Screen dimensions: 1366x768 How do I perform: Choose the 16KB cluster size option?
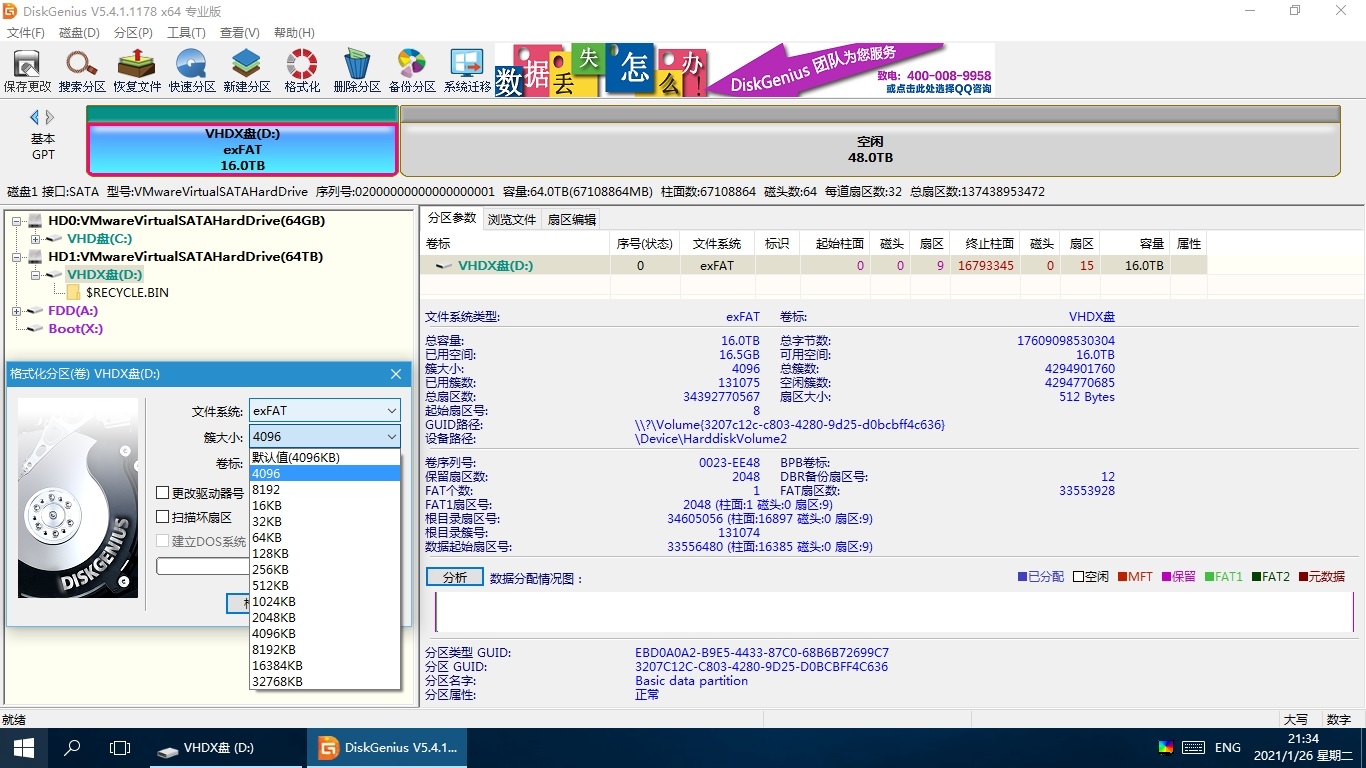point(324,506)
